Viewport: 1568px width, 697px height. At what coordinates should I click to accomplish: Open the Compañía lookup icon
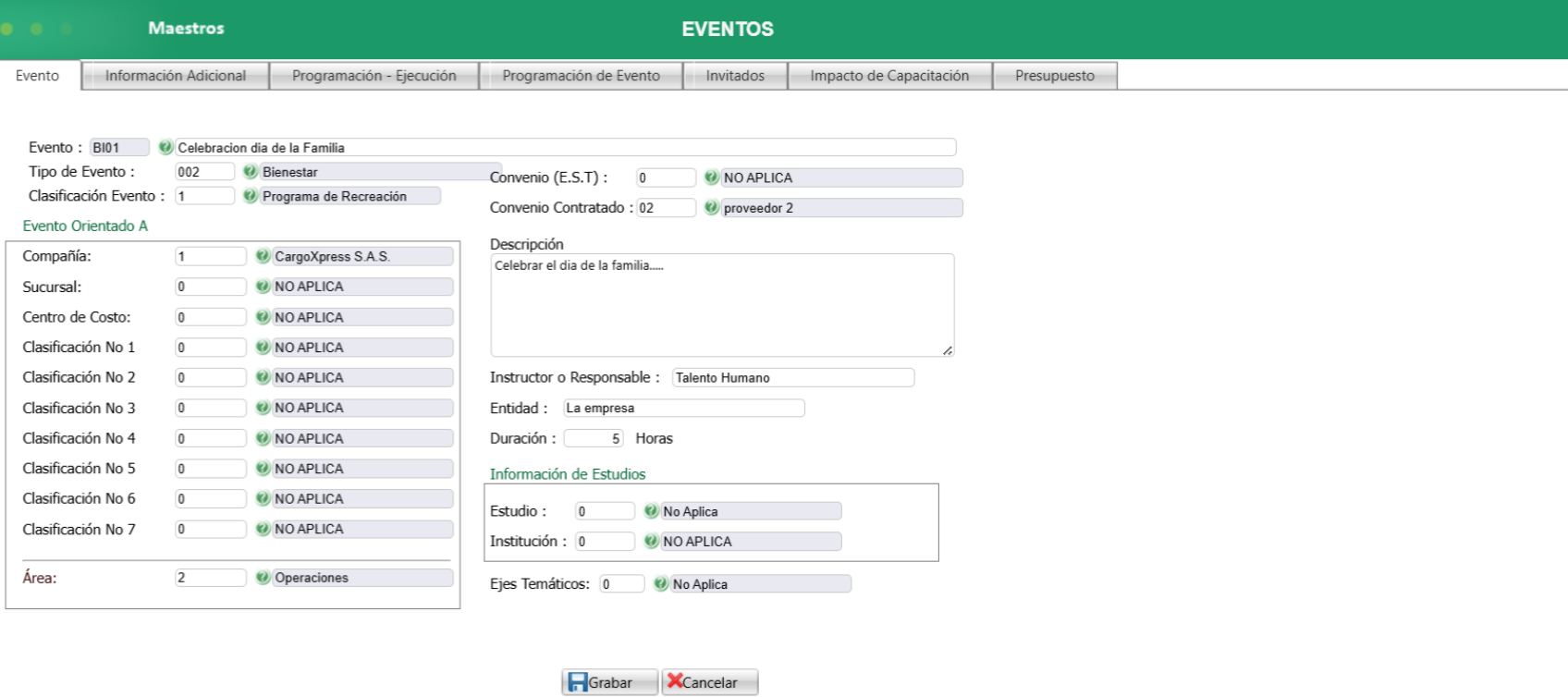tap(263, 257)
